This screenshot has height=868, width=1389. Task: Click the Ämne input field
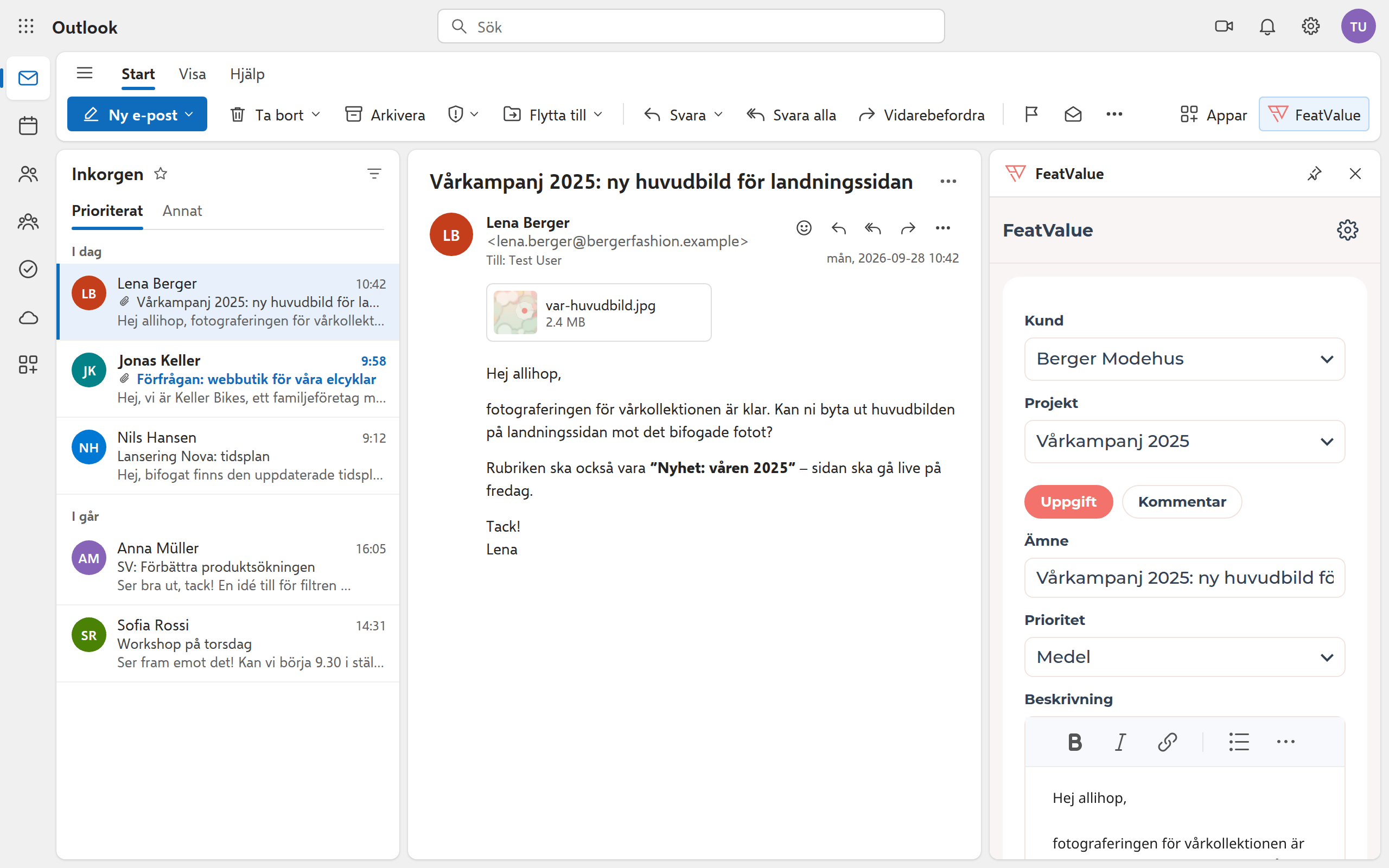pyautogui.click(x=1184, y=578)
